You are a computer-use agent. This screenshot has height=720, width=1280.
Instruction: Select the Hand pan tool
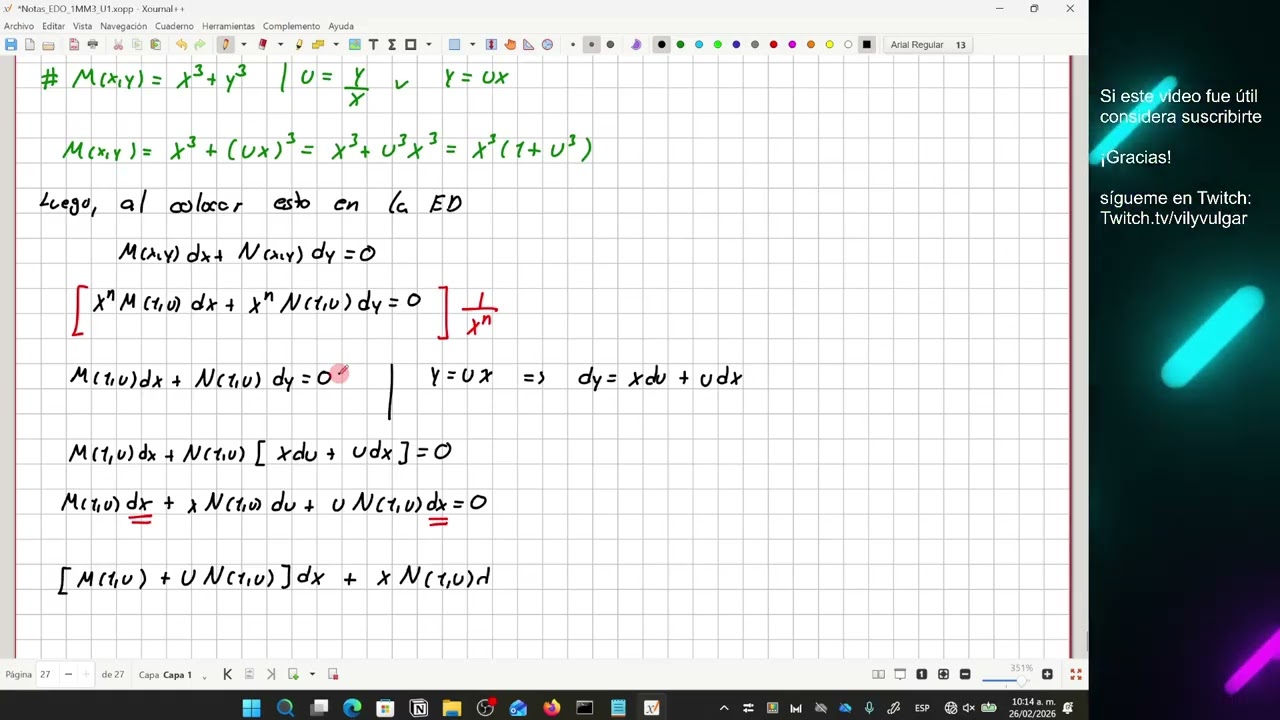pos(510,44)
